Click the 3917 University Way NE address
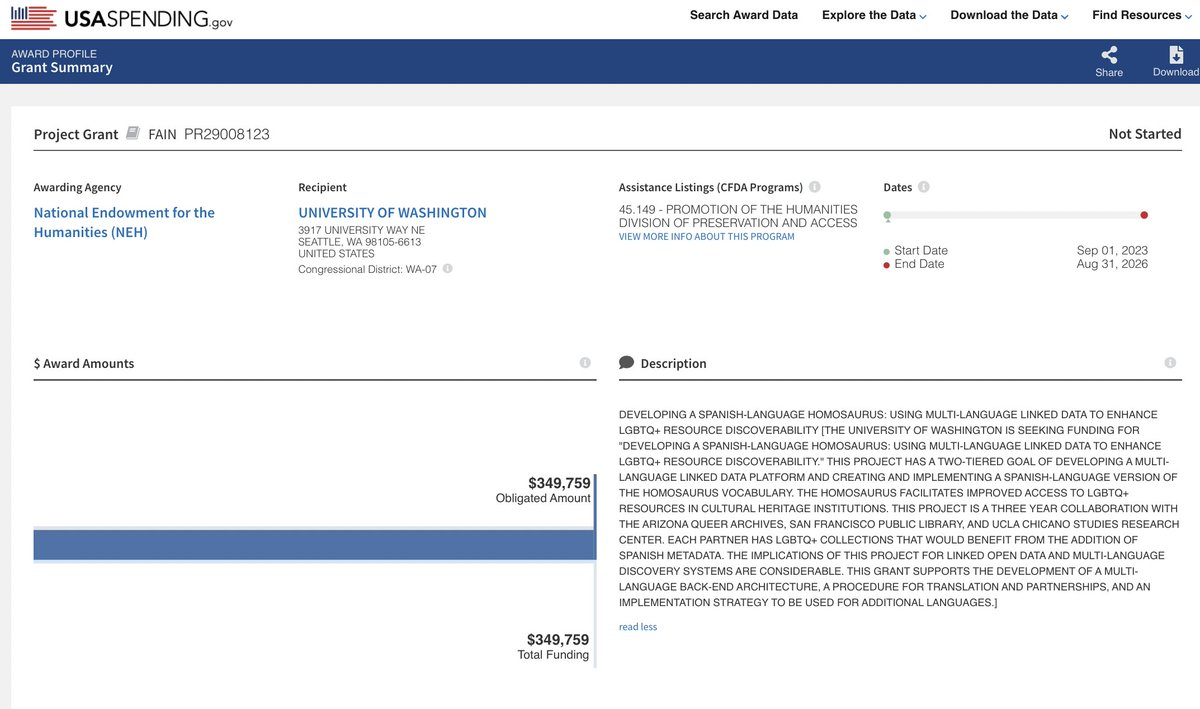 click(362, 230)
